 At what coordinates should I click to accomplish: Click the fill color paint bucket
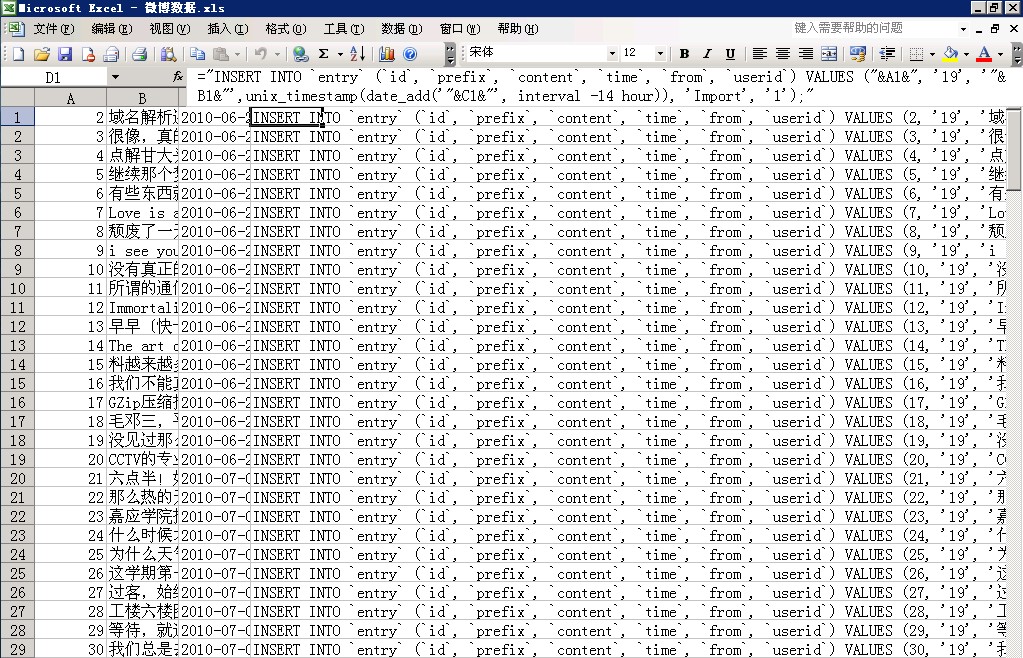coord(950,54)
